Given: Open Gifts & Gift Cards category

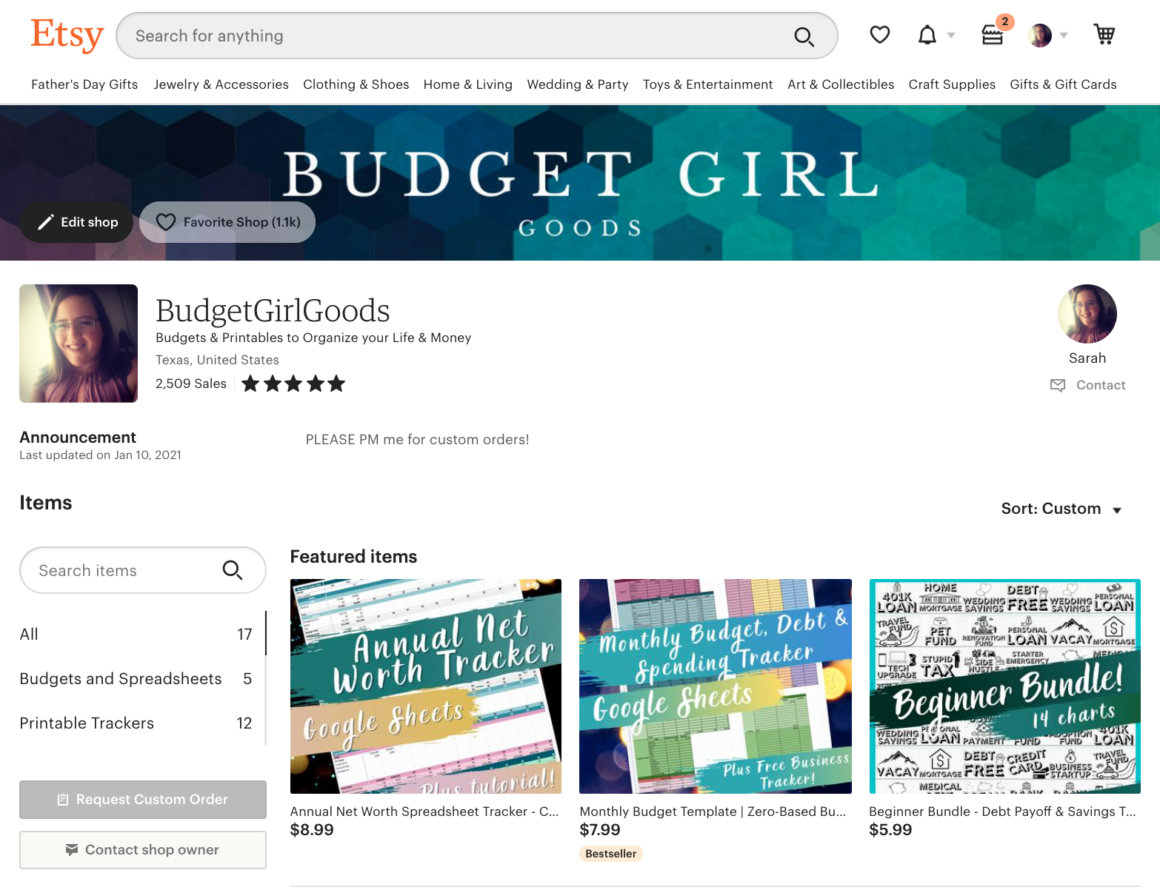Looking at the screenshot, I should pos(1063,84).
